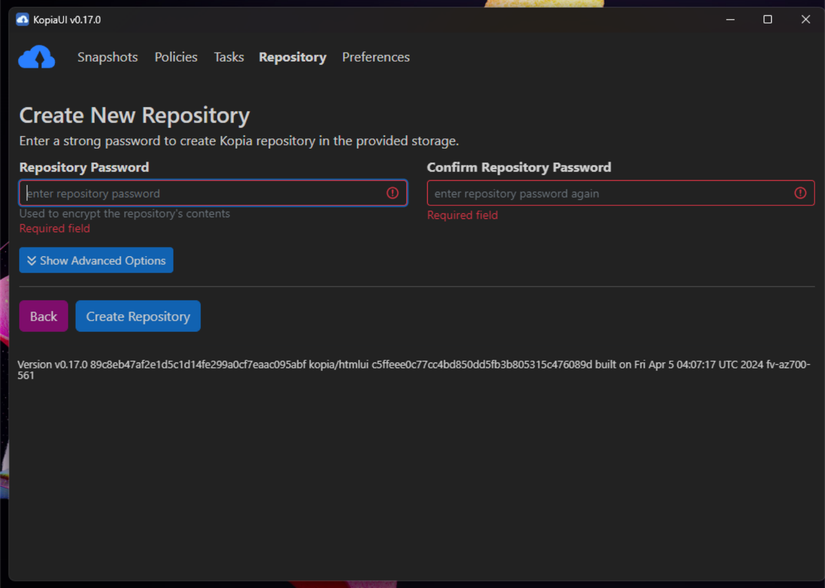Switch to the Tasks tab
This screenshot has width=825, height=588.
(x=228, y=57)
